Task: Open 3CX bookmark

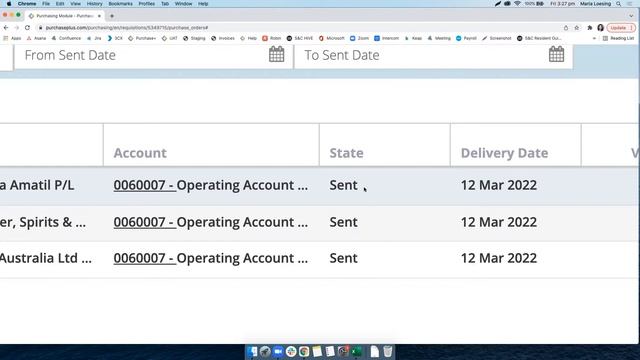Action: point(115,38)
